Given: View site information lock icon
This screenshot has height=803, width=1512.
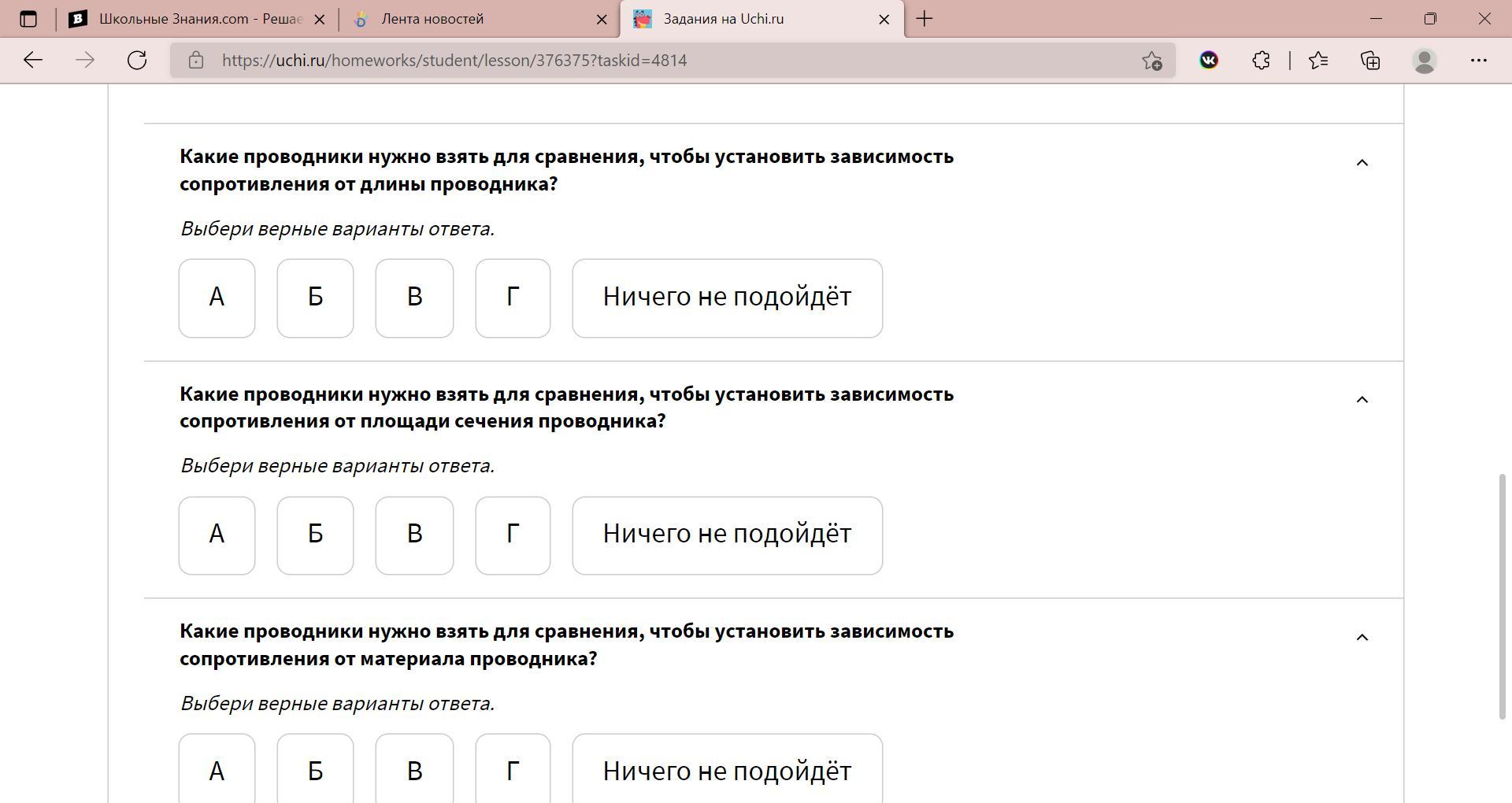Looking at the screenshot, I should (196, 61).
